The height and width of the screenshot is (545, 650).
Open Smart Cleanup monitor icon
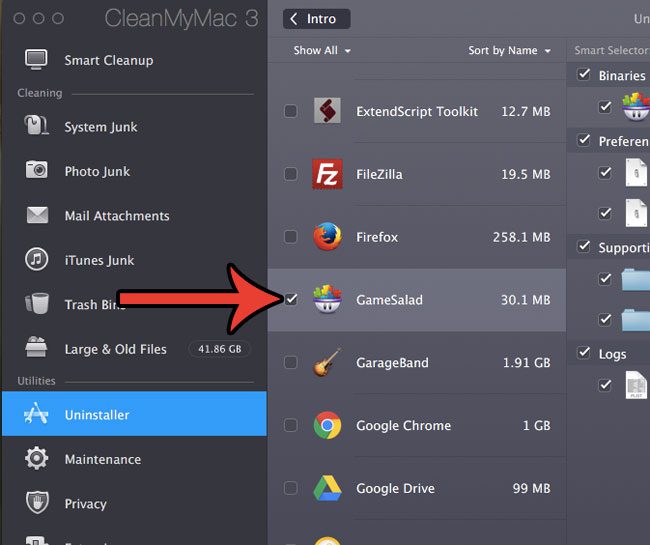pos(36,60)
